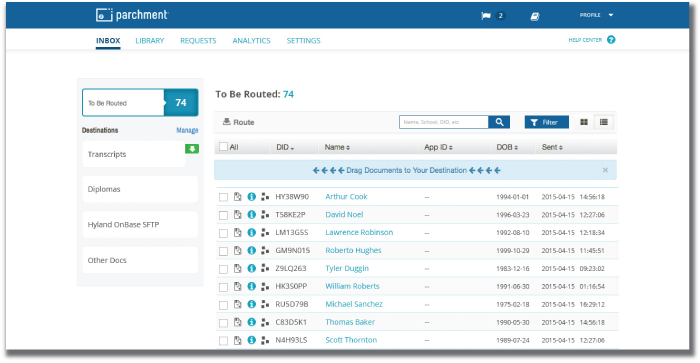Open document icon for Arthur Cook
This screenshot has width=700, height=363.
[238, 196]
